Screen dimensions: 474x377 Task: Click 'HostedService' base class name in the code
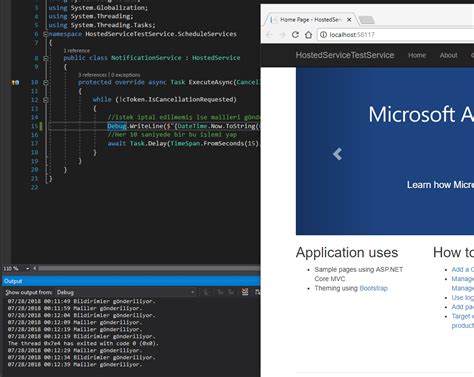(x=216, y=58)
